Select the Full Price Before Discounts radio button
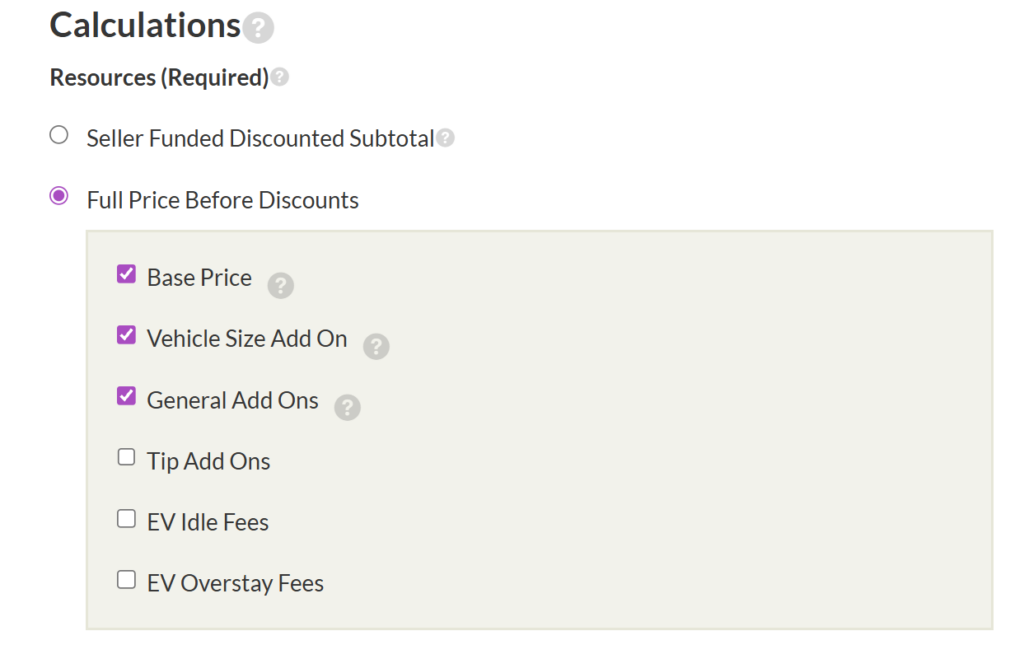Viewport: 1024px width, 645px height. tap(59, 196)
